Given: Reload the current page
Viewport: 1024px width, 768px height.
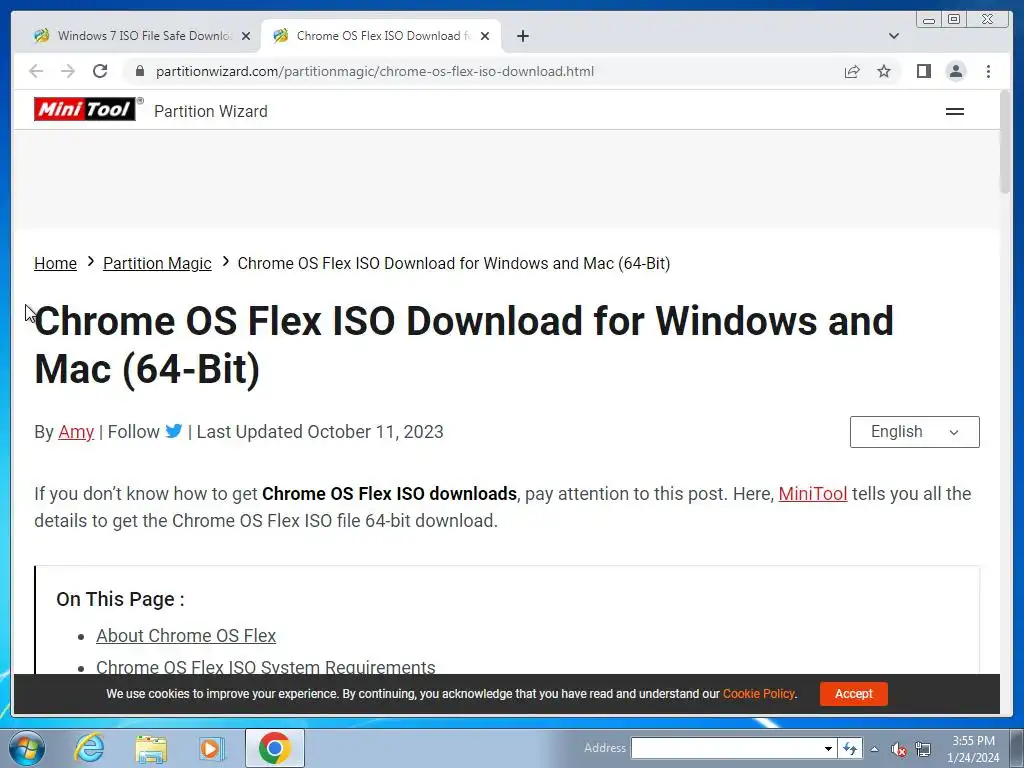Looking at the screenshot, I should coord(100,71).
